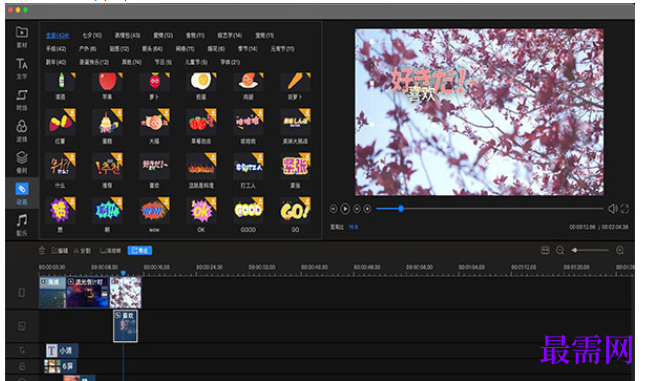
Task: Select the 新年(40) category tab
Action: click(56, 62)
